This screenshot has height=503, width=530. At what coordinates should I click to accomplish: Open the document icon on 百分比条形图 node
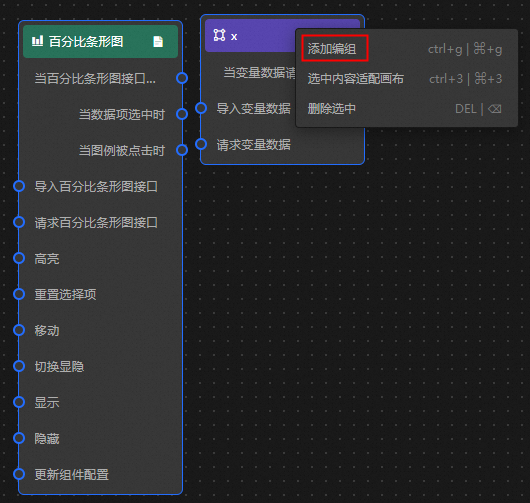pyautogui.click(x=158, y=42)
